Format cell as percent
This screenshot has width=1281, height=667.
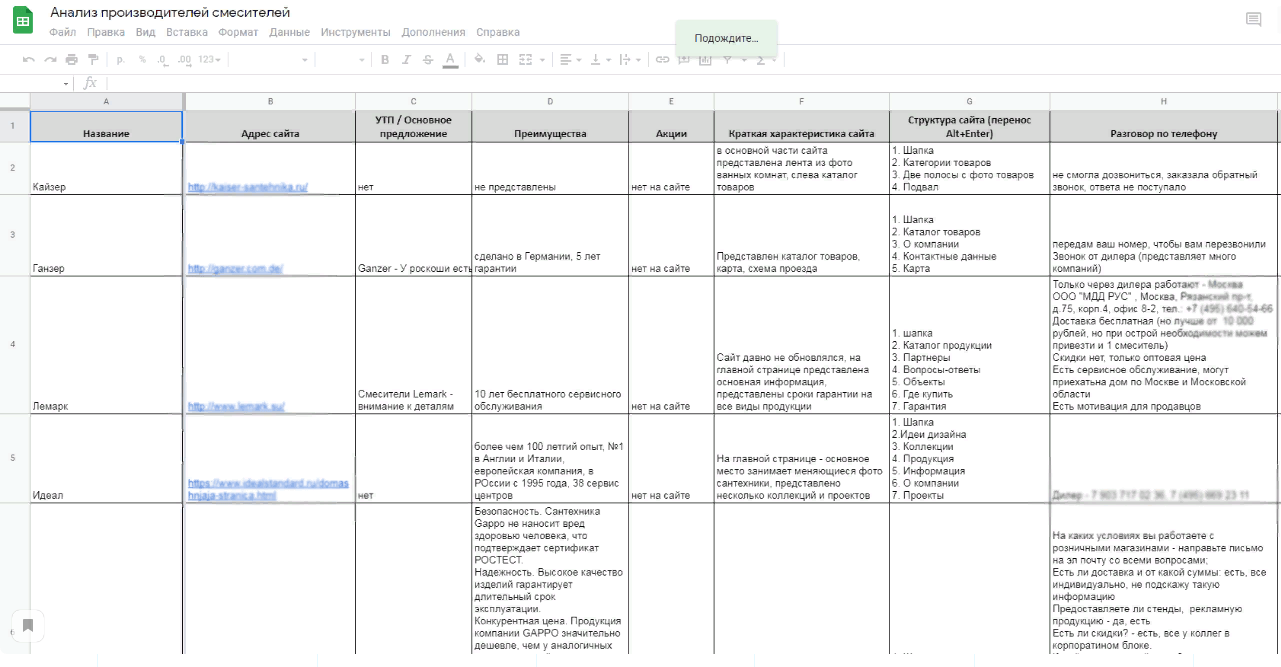click(142, 60)
